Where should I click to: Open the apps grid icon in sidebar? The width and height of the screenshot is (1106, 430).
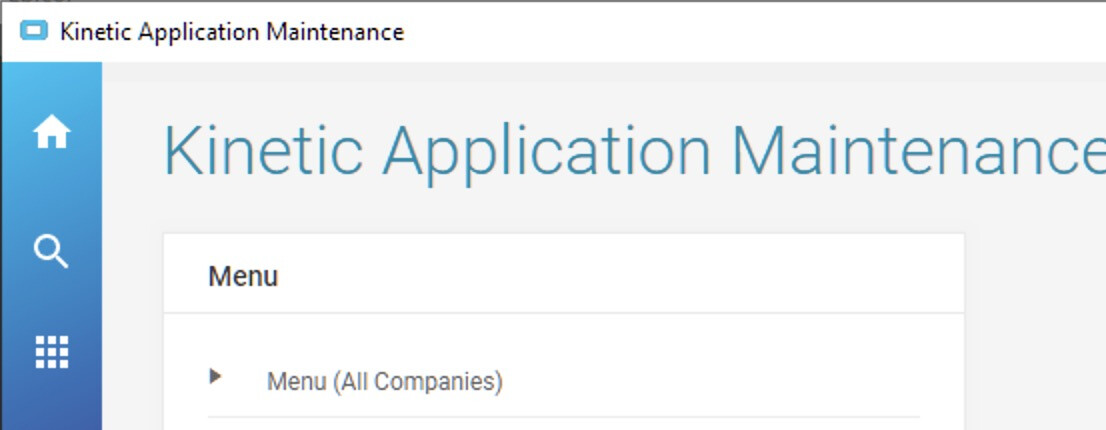[x=51, y=352]
